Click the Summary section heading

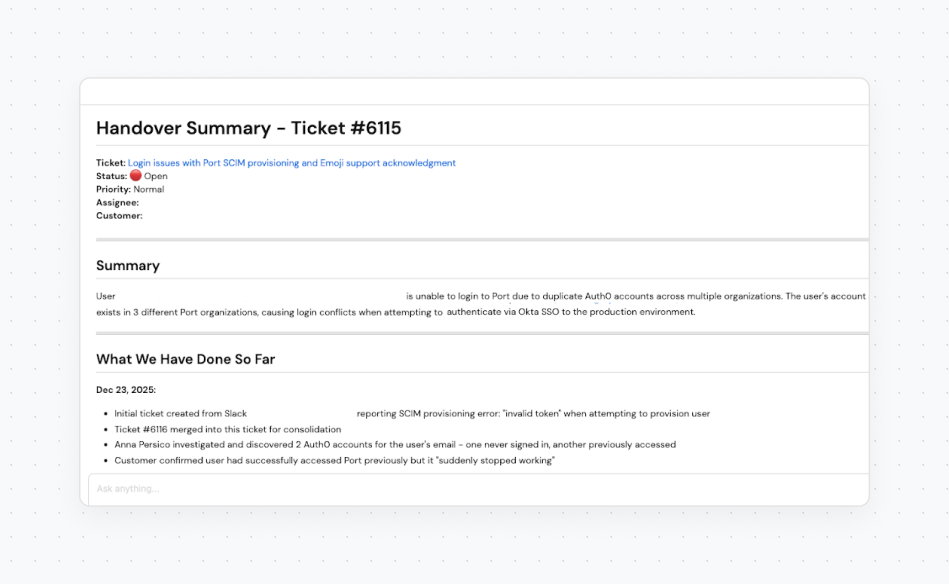128,266
